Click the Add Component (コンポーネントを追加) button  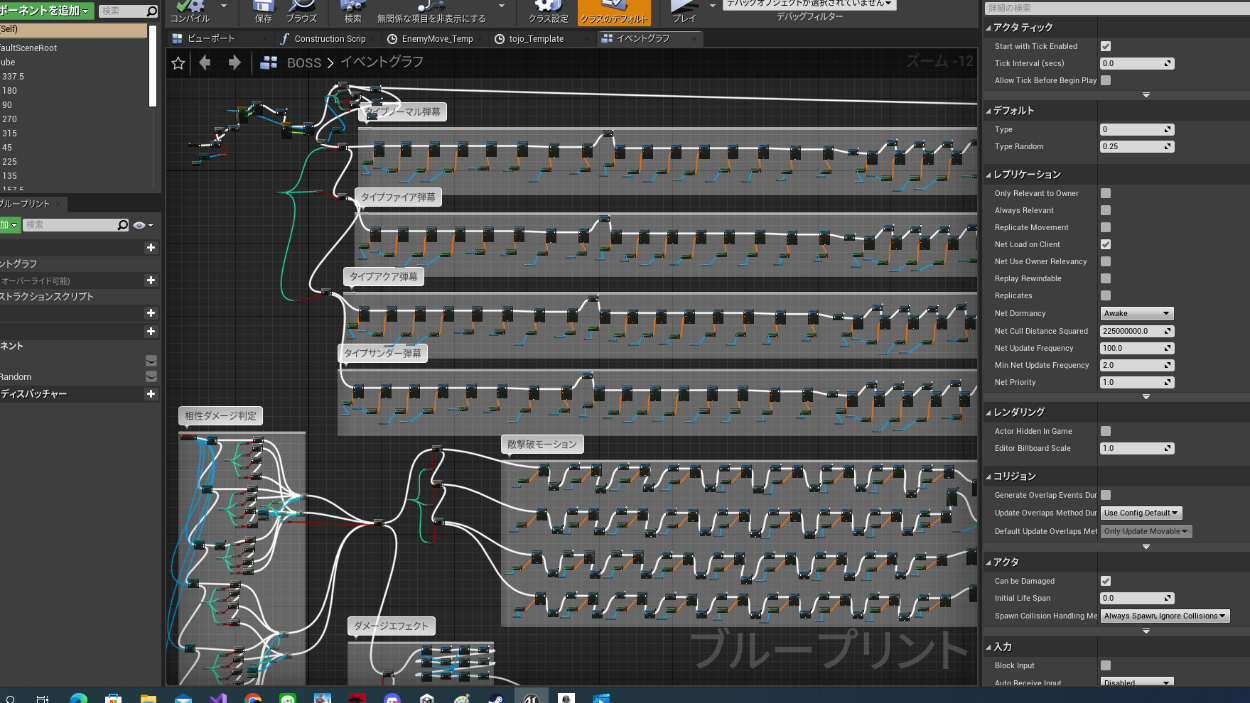click(x=46, y=11)
